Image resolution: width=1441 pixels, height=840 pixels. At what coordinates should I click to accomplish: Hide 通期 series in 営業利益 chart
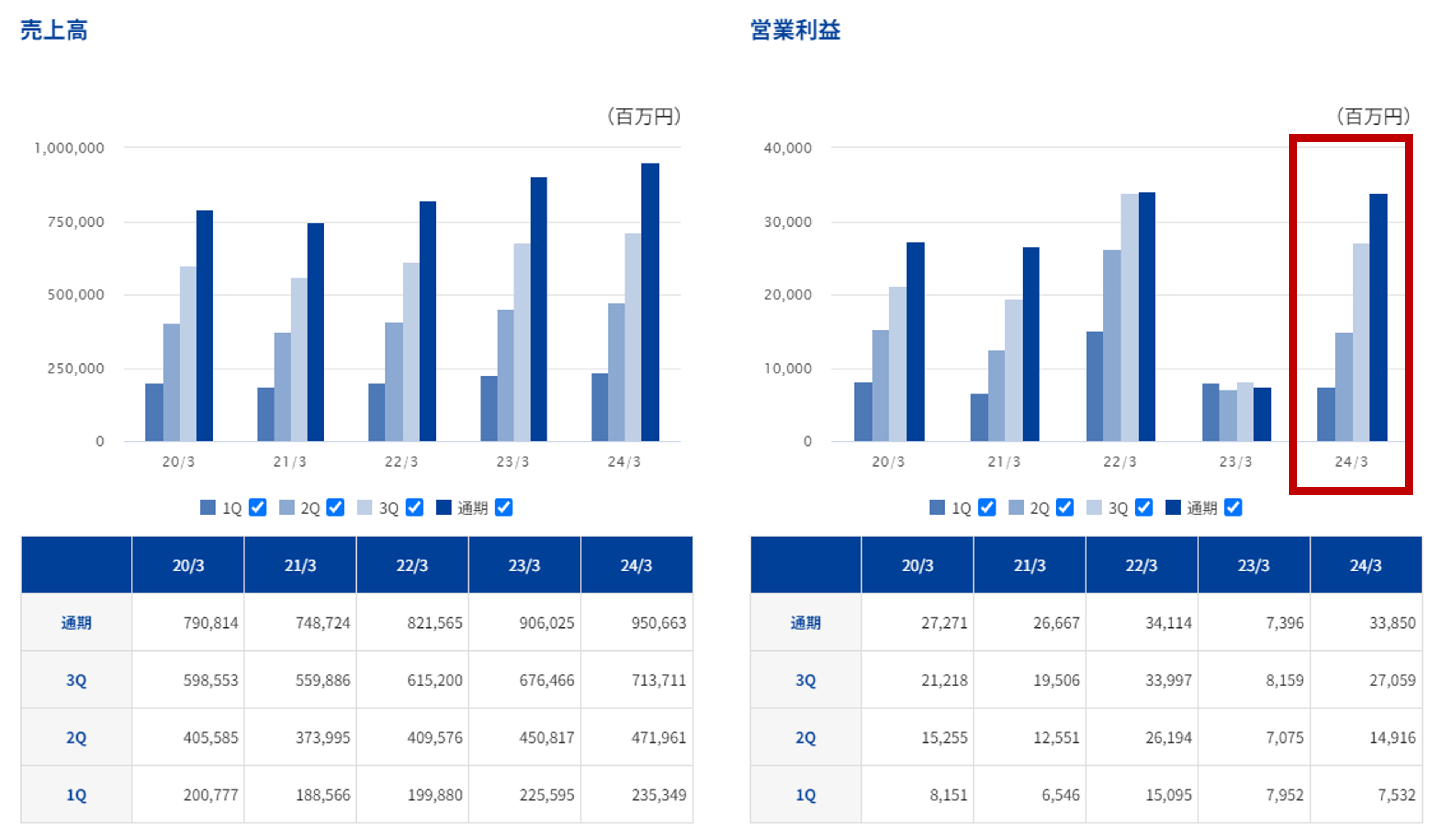pos(1233,507)
